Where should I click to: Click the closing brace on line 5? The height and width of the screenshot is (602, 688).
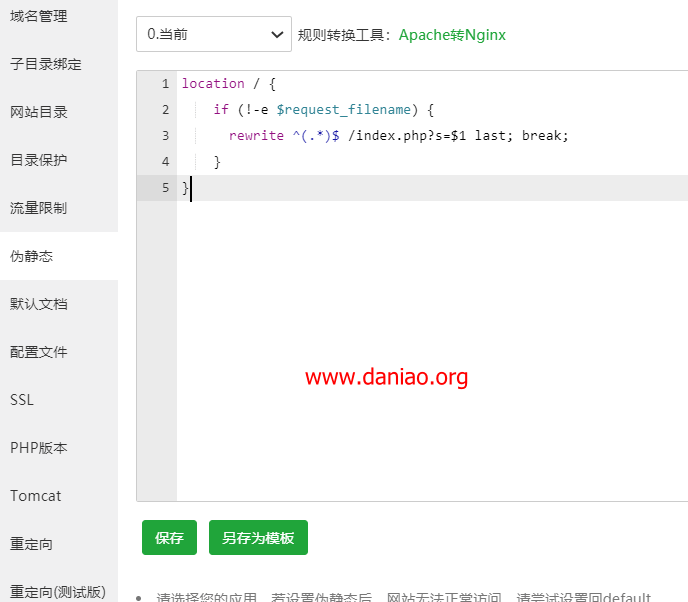tap(185, 188)
